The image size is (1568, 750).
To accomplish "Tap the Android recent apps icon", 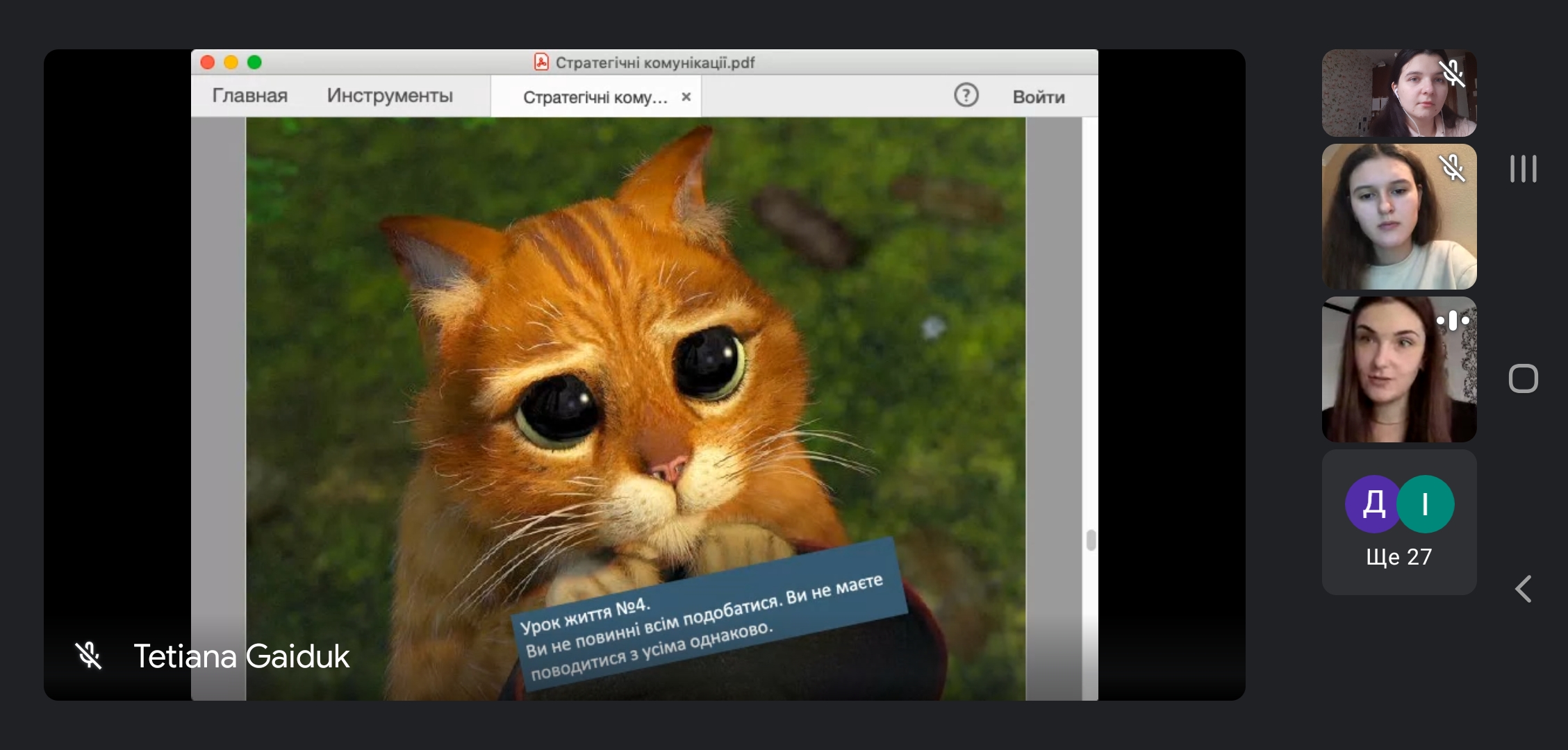I will click(1523, 169).
